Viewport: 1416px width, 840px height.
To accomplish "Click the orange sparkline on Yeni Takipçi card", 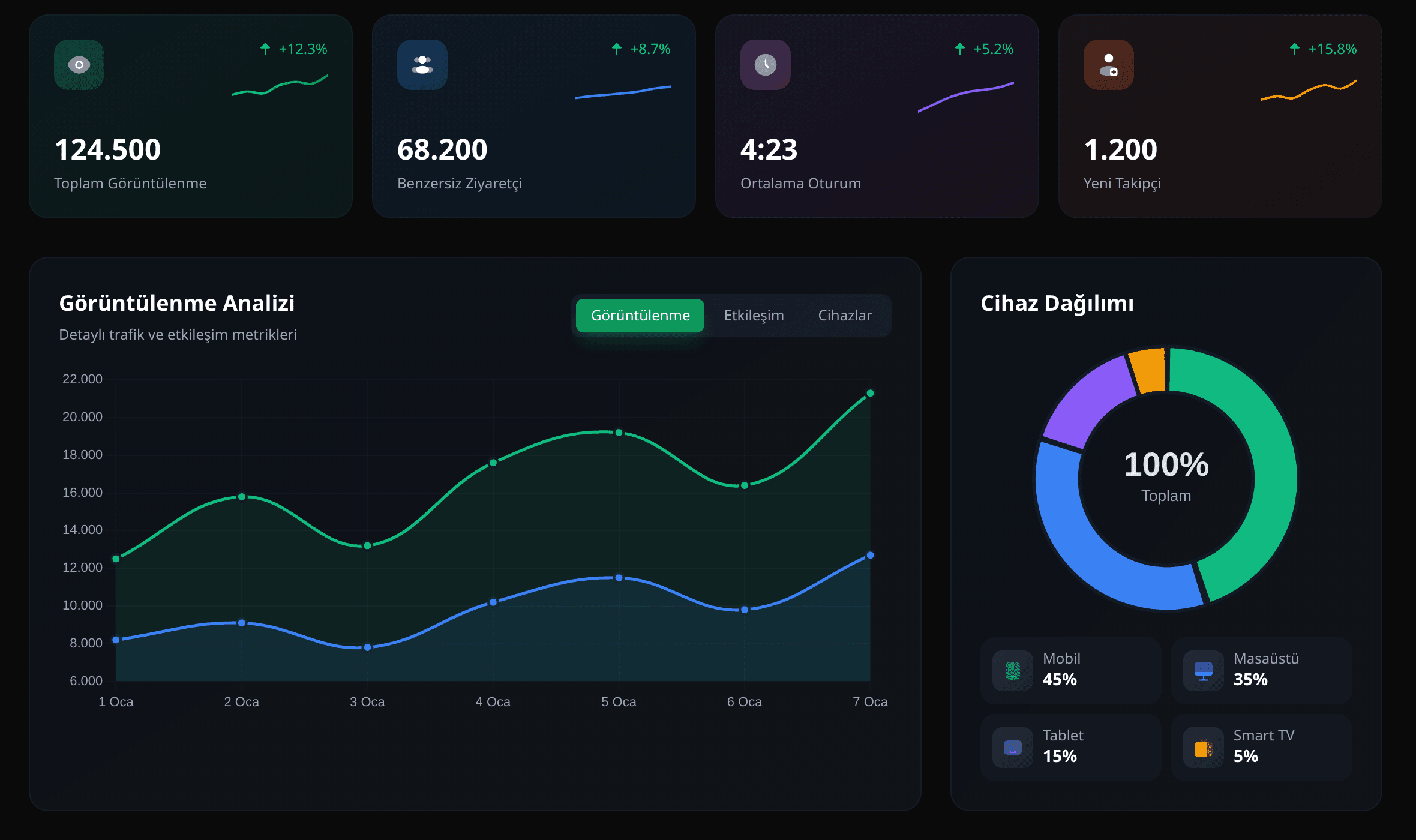I will pos(1309,90).
